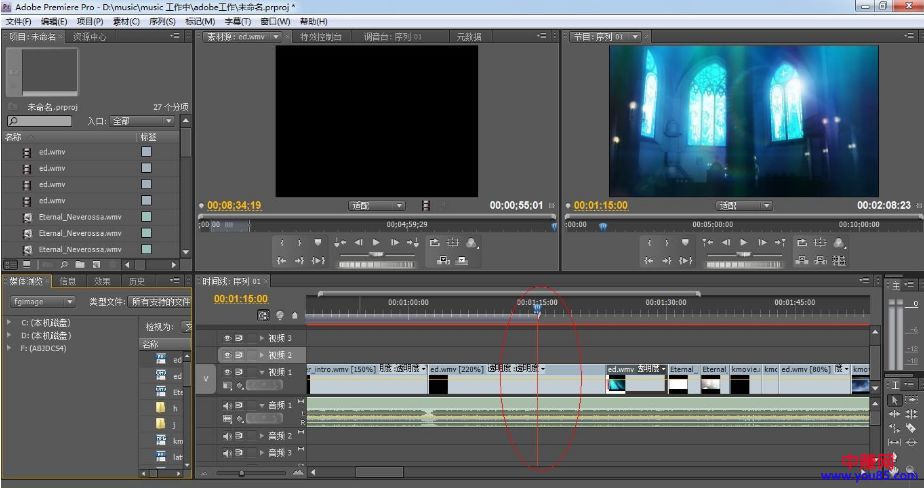924x488 pixels.
Task: Click the 名称 column header in project panel
Action: (14, 137)
